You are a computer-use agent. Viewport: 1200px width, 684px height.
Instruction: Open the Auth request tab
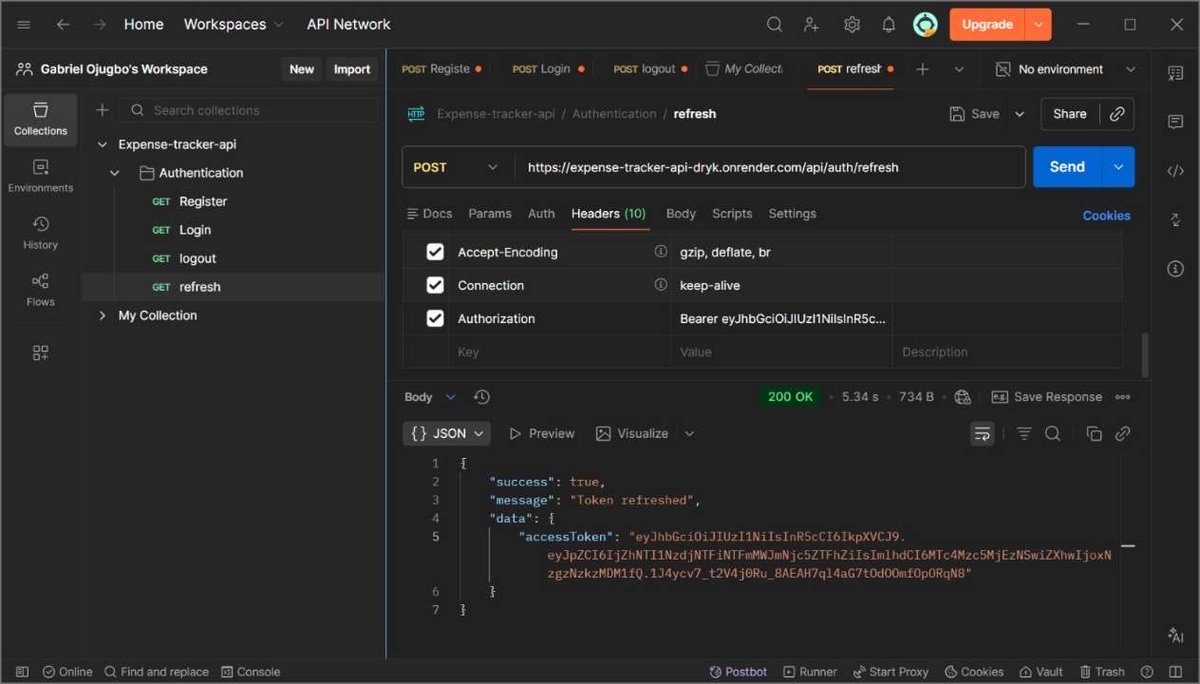[541, 213]
